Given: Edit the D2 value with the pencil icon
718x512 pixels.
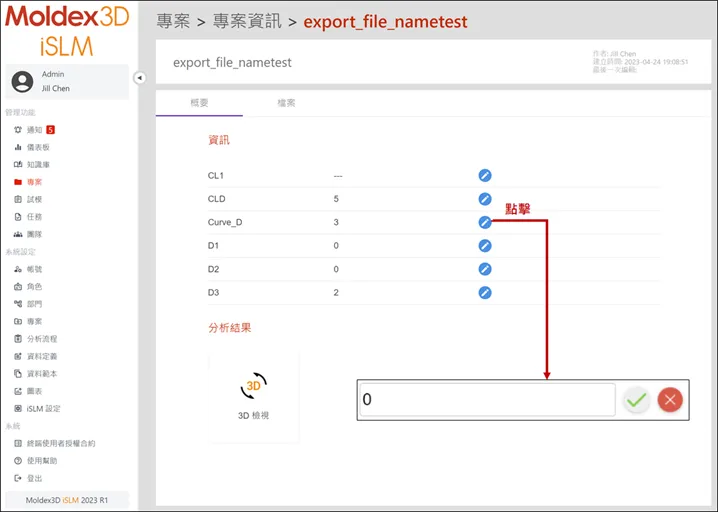Looking at the screenshot, I should pos(485,269).
